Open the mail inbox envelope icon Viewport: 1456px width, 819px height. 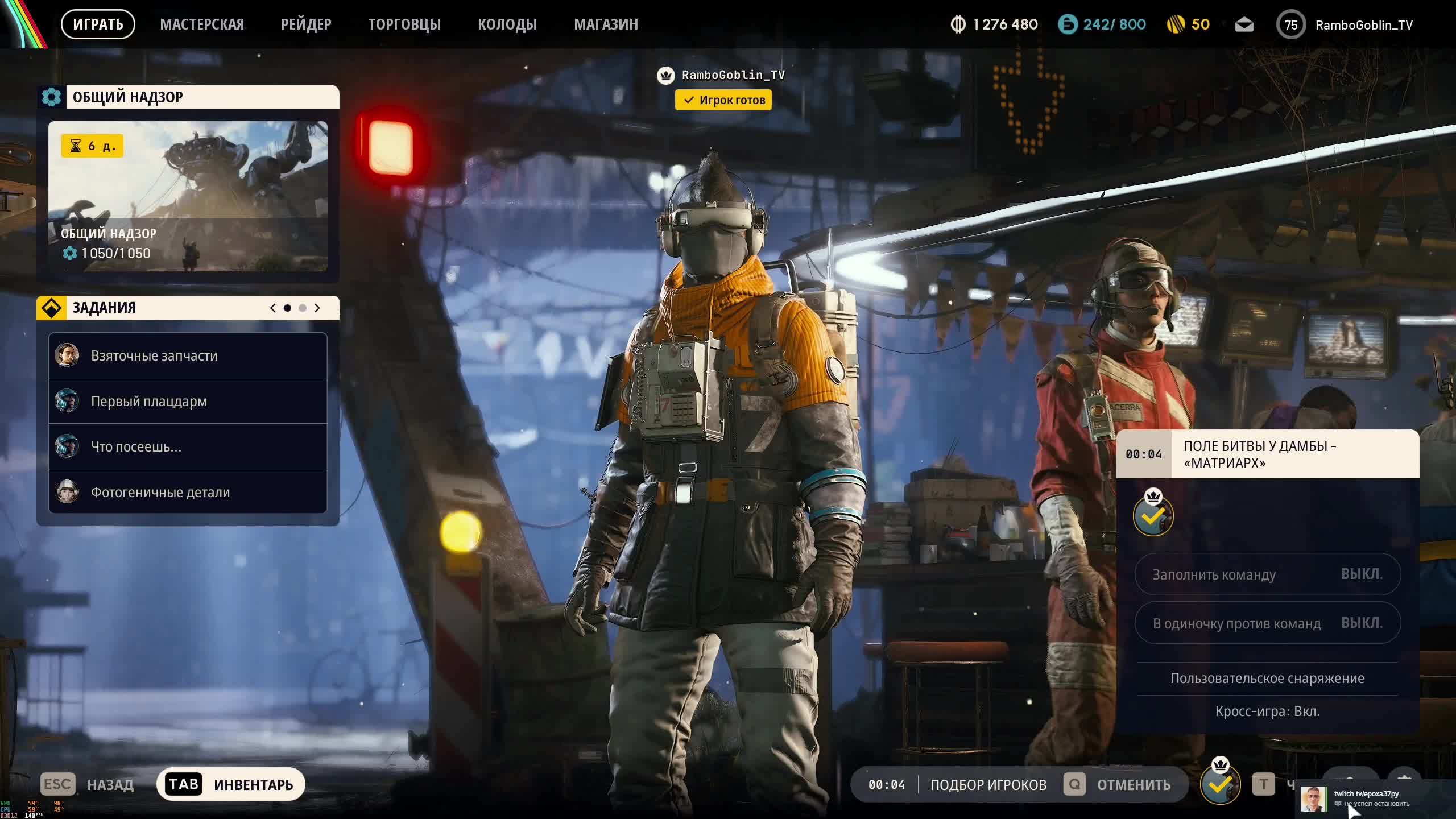pyautogui.click(x=1244, y=25)
